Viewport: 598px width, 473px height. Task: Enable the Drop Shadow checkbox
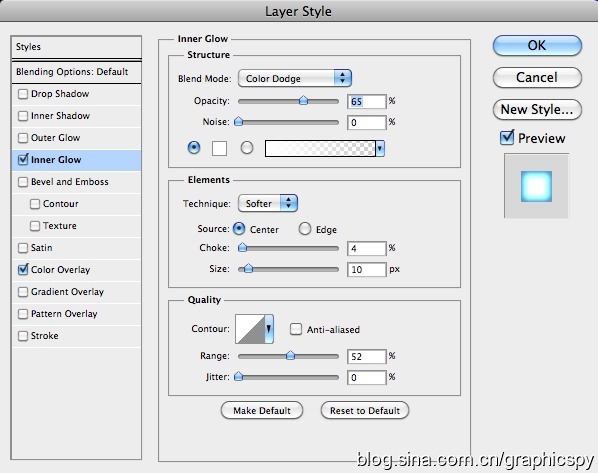click(x=23, y=94)
